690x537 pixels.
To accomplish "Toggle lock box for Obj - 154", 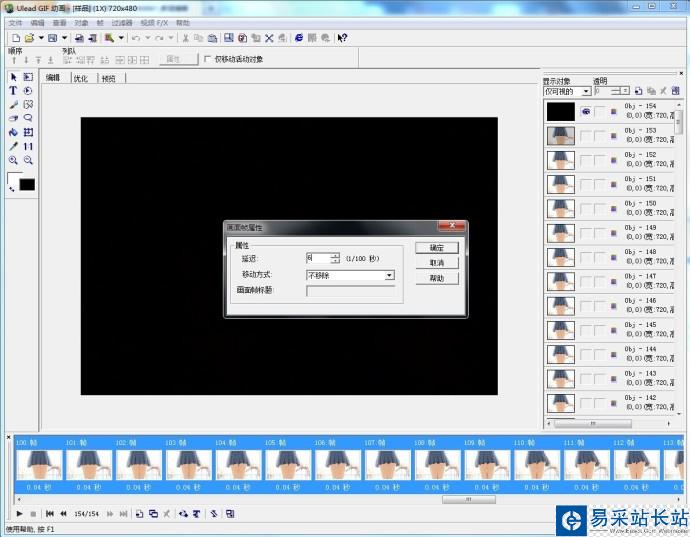I will click(599, 112).
